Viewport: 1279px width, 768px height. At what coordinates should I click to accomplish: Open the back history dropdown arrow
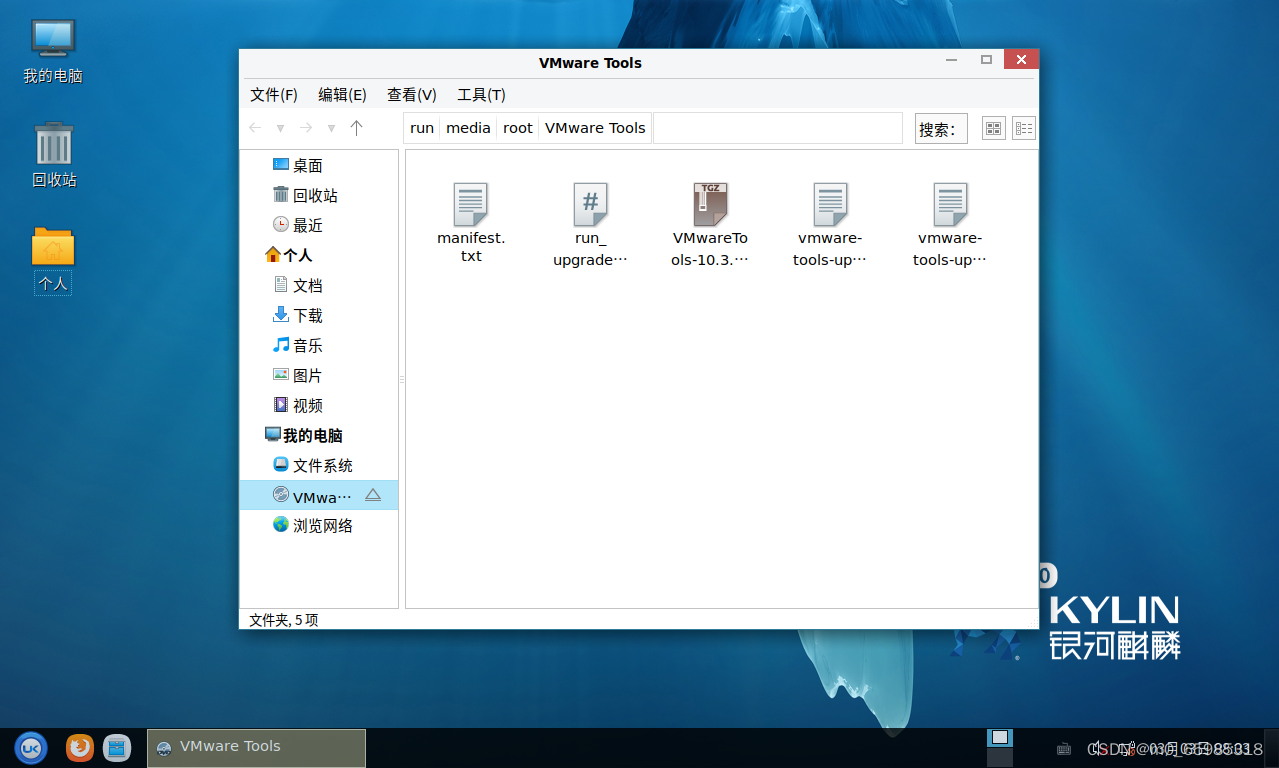(x=281, y=129)
